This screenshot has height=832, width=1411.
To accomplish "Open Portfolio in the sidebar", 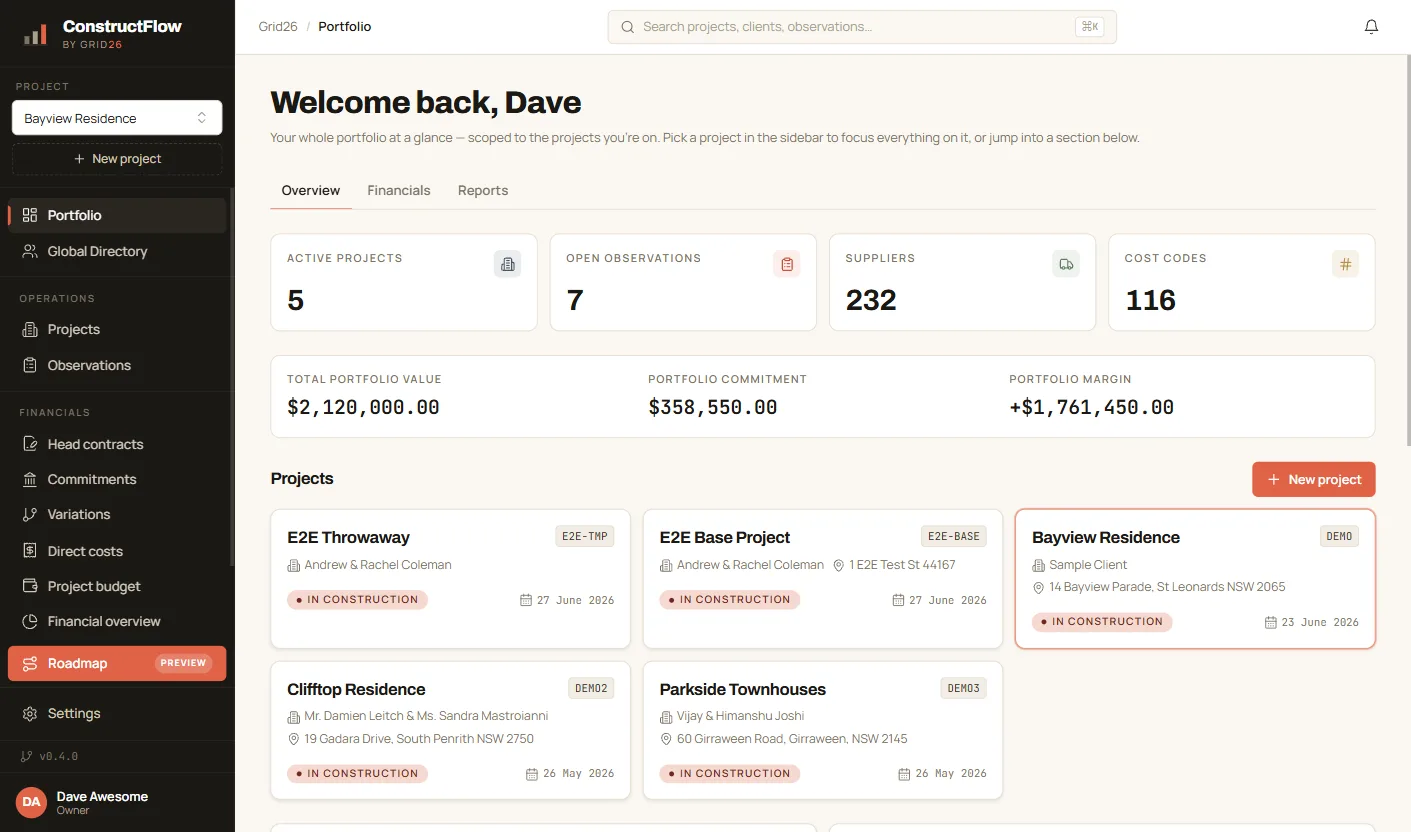I will [x=117, y=215].
